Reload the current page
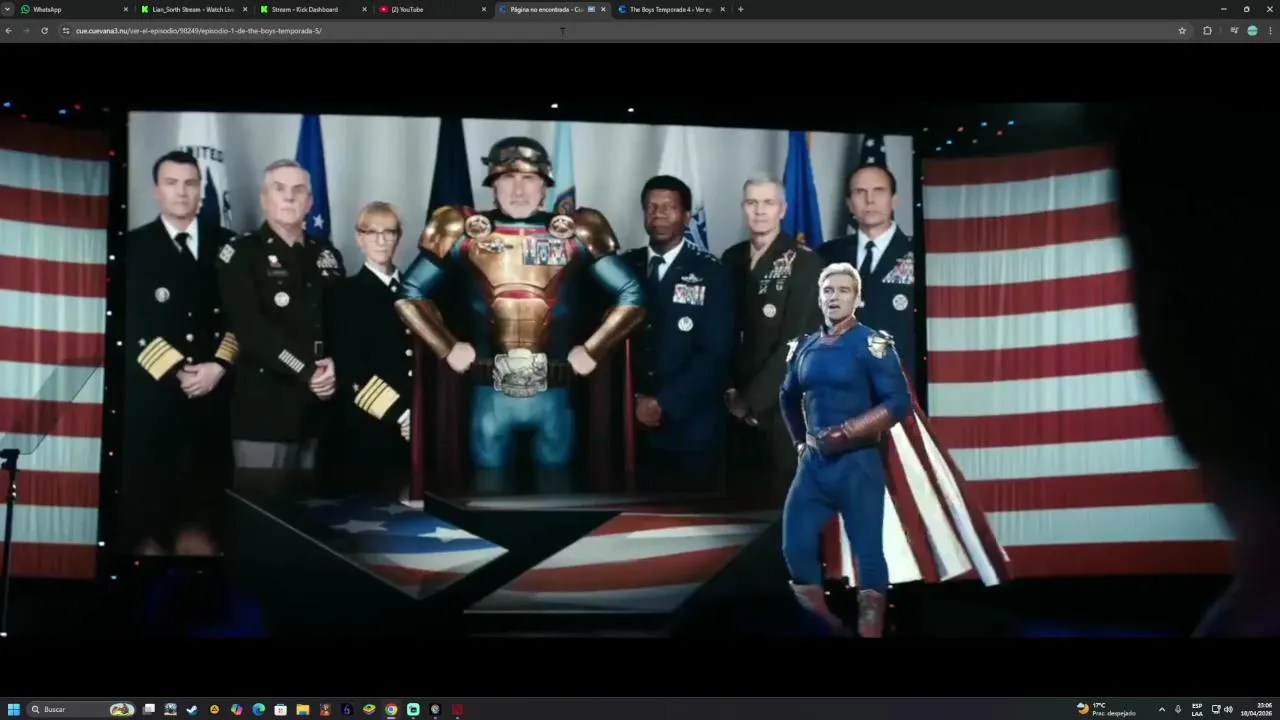 (44, 31)
